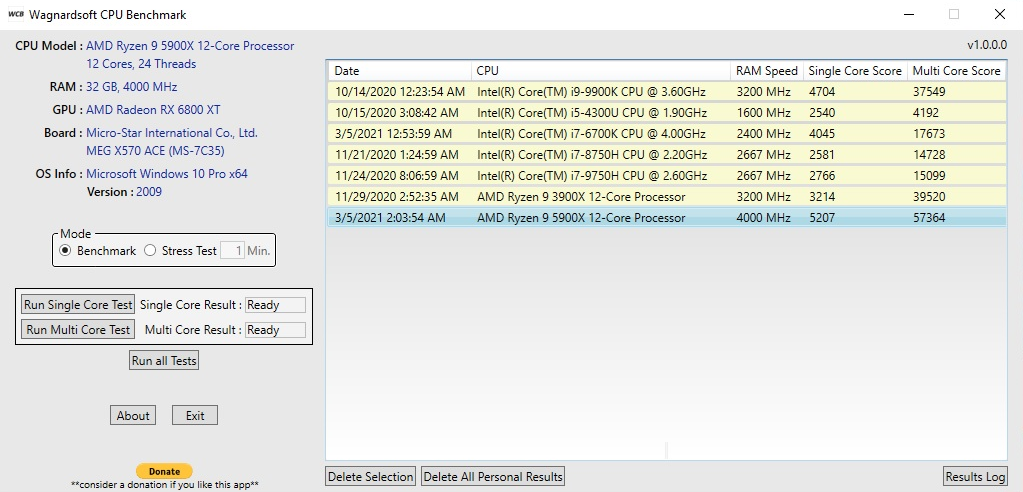Run Single Core Test
Image resolution: width=1023 pixels, height=492 pixels.
click(x=78, y=305)
